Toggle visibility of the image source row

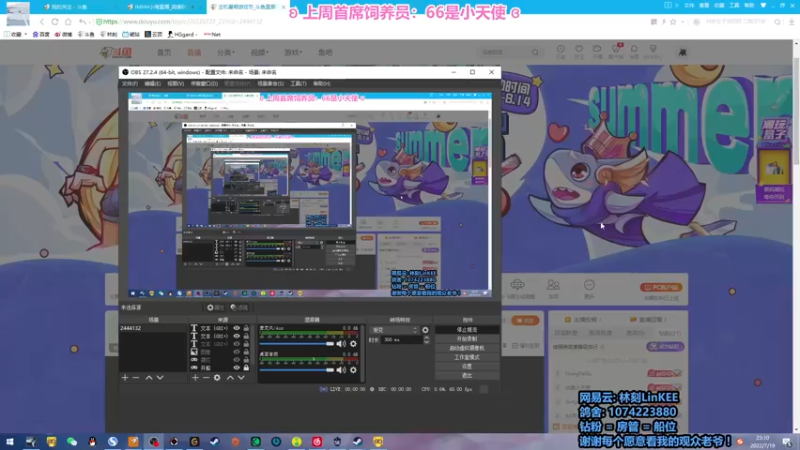[x=236, y=352]
